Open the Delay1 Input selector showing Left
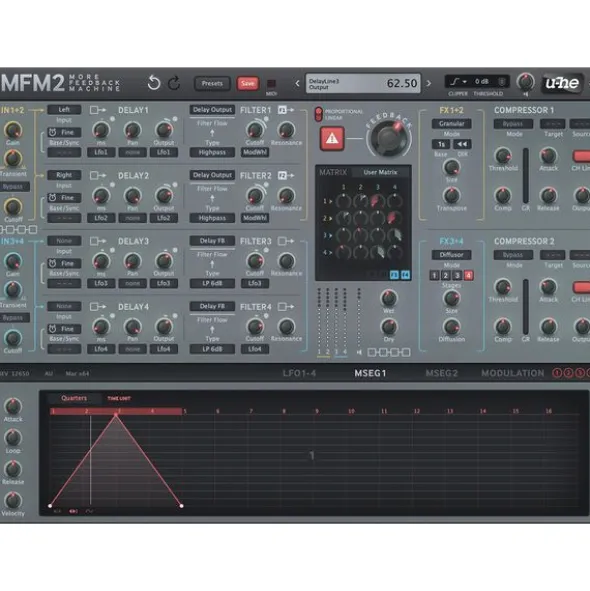 tap(64, 110)
